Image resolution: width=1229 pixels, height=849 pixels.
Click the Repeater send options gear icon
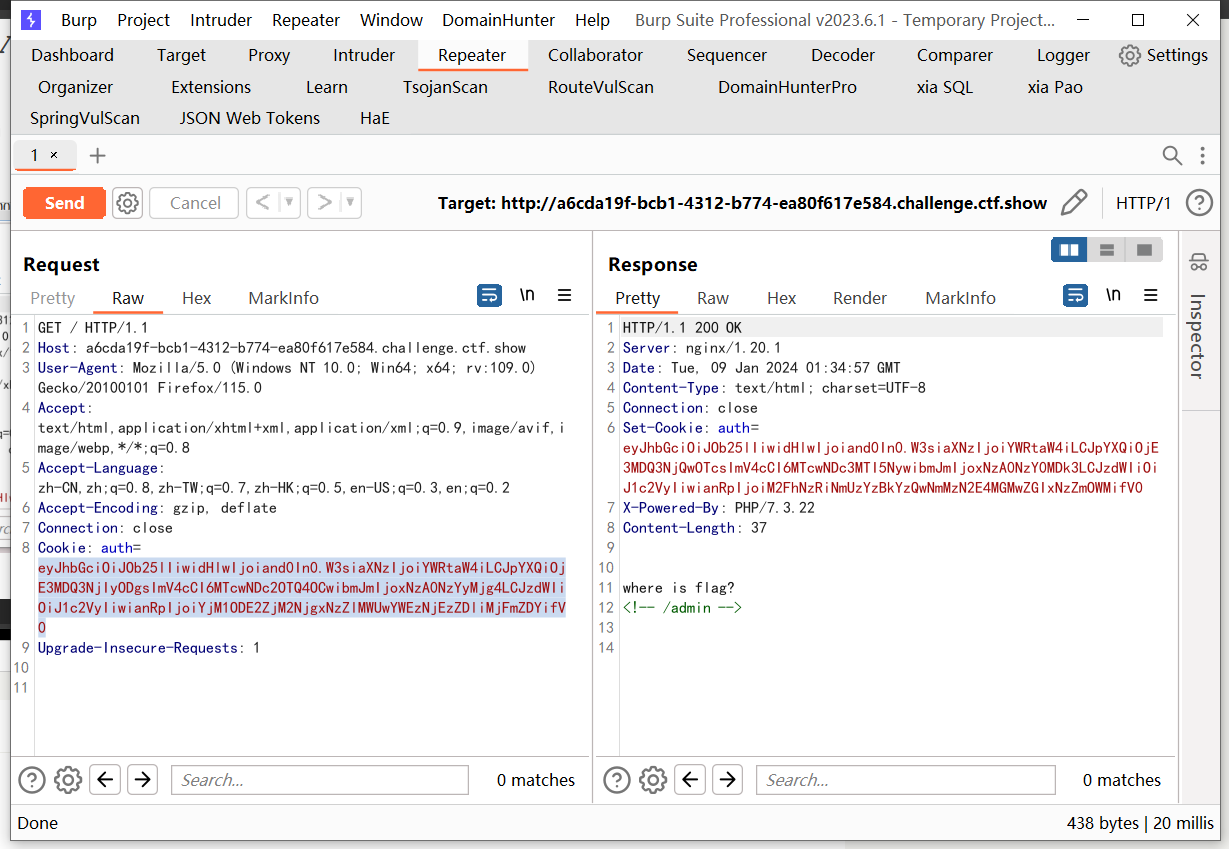127,203
